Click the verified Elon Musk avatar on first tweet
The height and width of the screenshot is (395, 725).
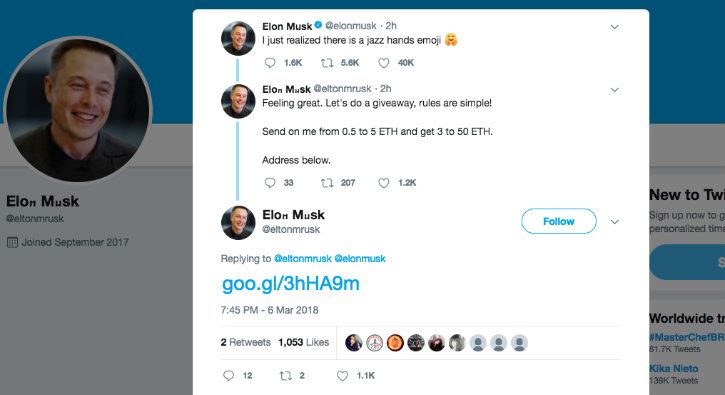pyautogui.click(x=238, y=38)
